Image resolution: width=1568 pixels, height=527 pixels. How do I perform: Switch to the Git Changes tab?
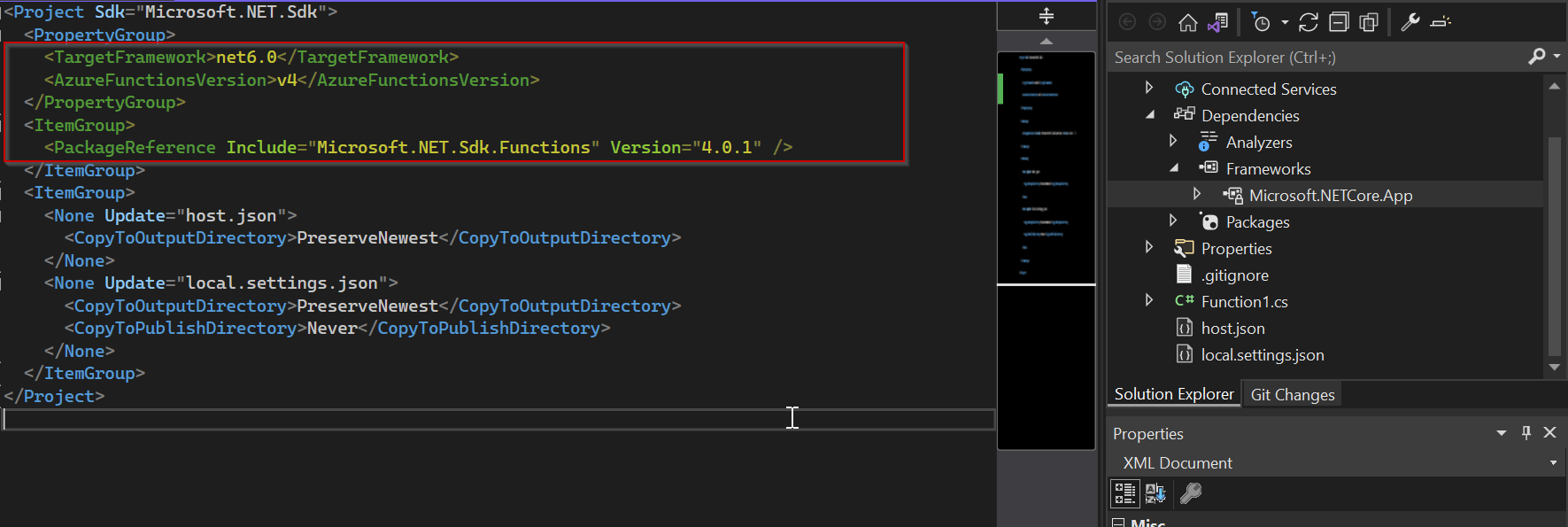1293,395
